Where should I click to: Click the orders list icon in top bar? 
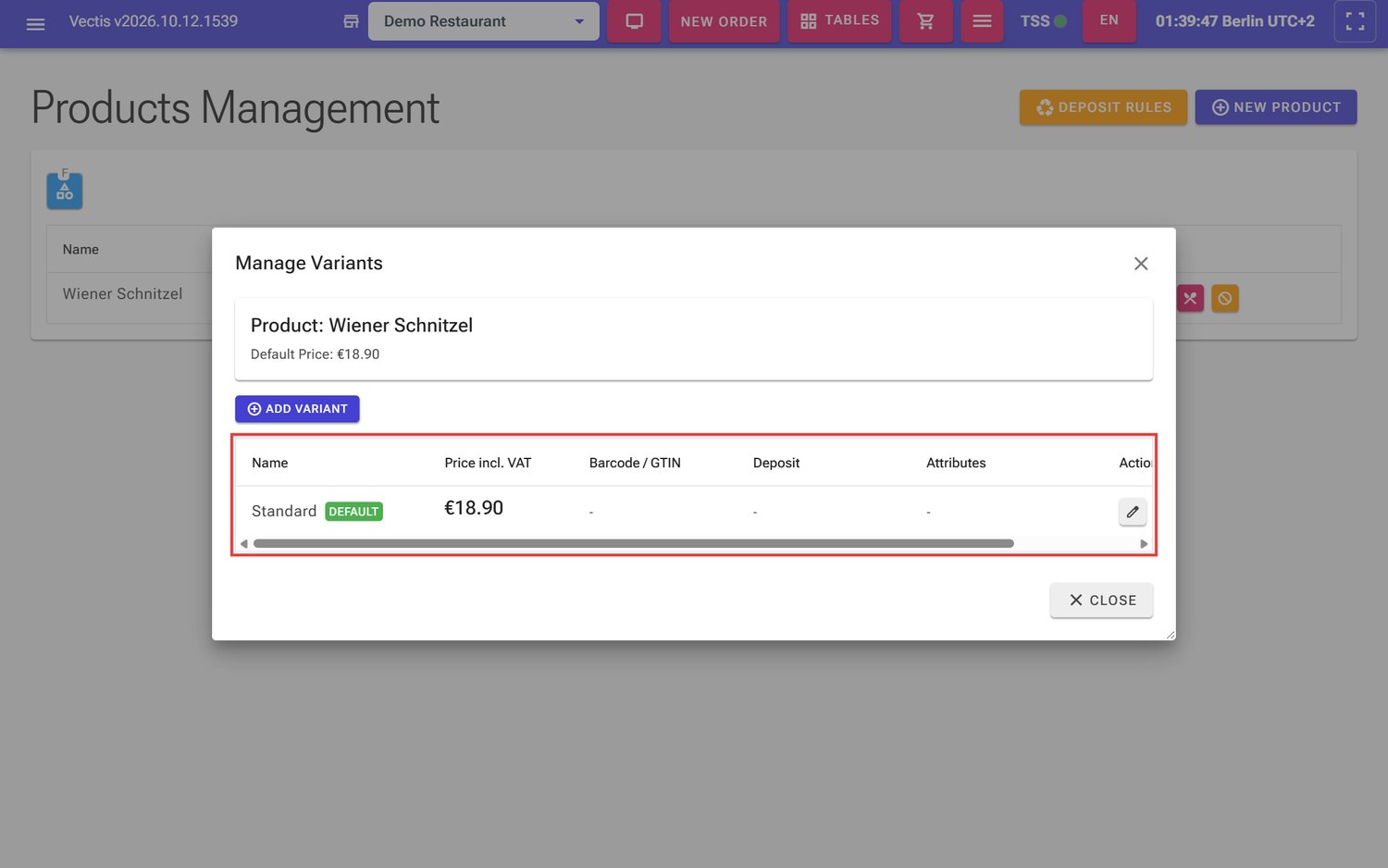(982, 21)
